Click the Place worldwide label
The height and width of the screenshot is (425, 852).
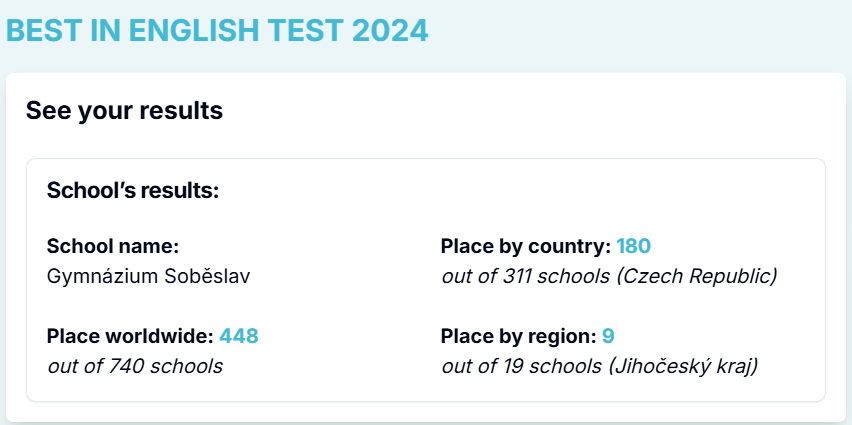tap(130, 336)
